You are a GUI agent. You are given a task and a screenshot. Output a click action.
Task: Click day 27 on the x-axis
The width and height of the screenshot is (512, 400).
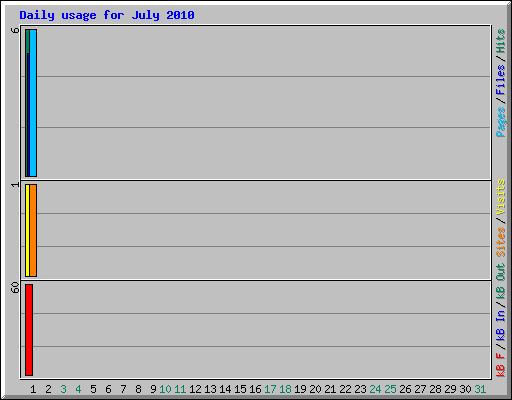tap(420, 389)
